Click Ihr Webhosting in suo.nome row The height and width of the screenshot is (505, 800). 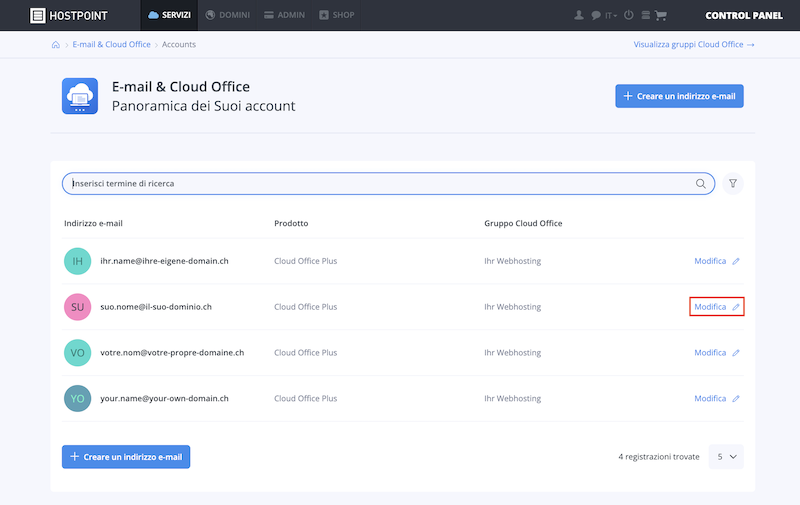pyautogui.click(x=512, y=307)
